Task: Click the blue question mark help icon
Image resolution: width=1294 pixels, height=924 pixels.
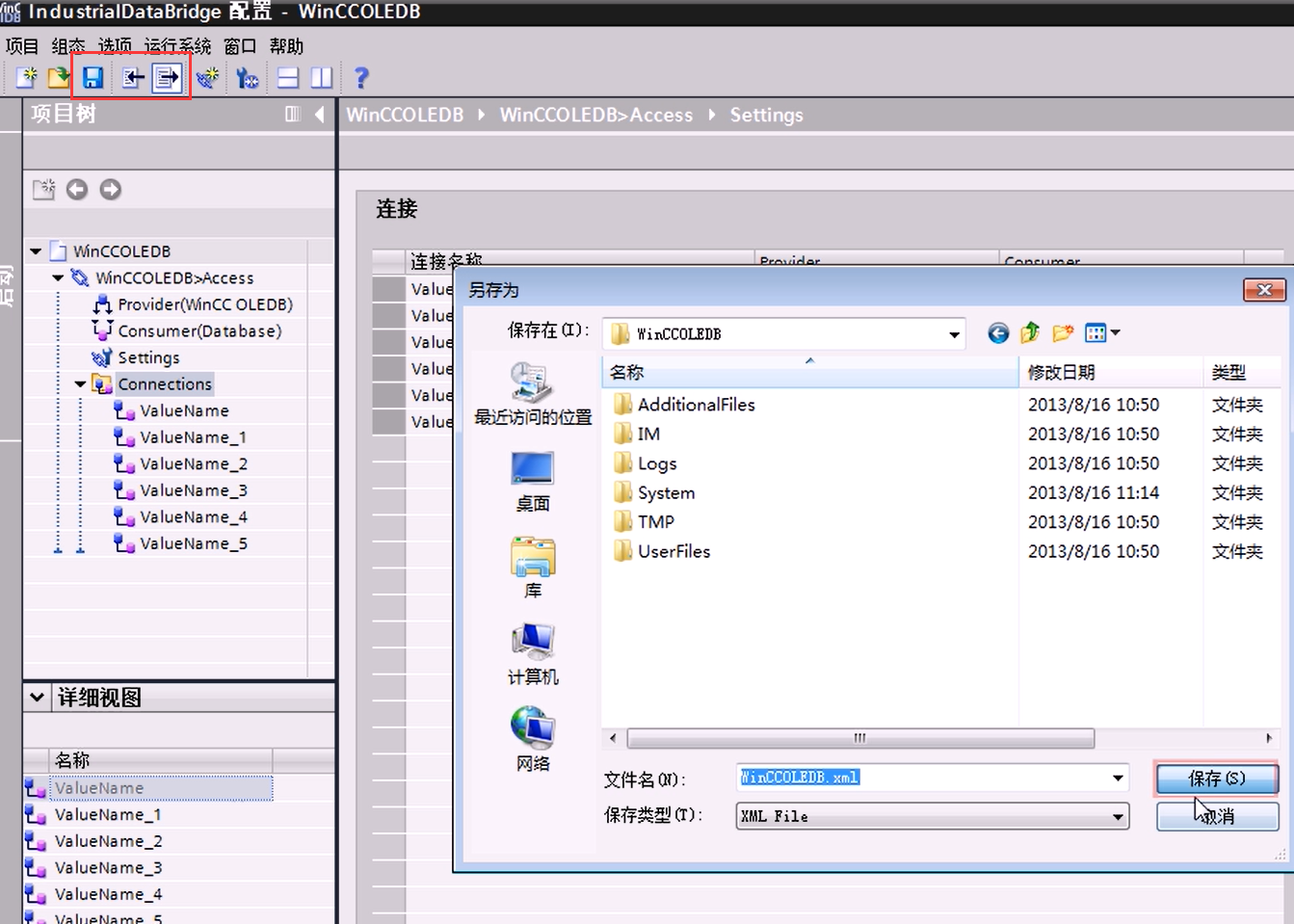Action: pyautogui.click(x=361, y=78)
